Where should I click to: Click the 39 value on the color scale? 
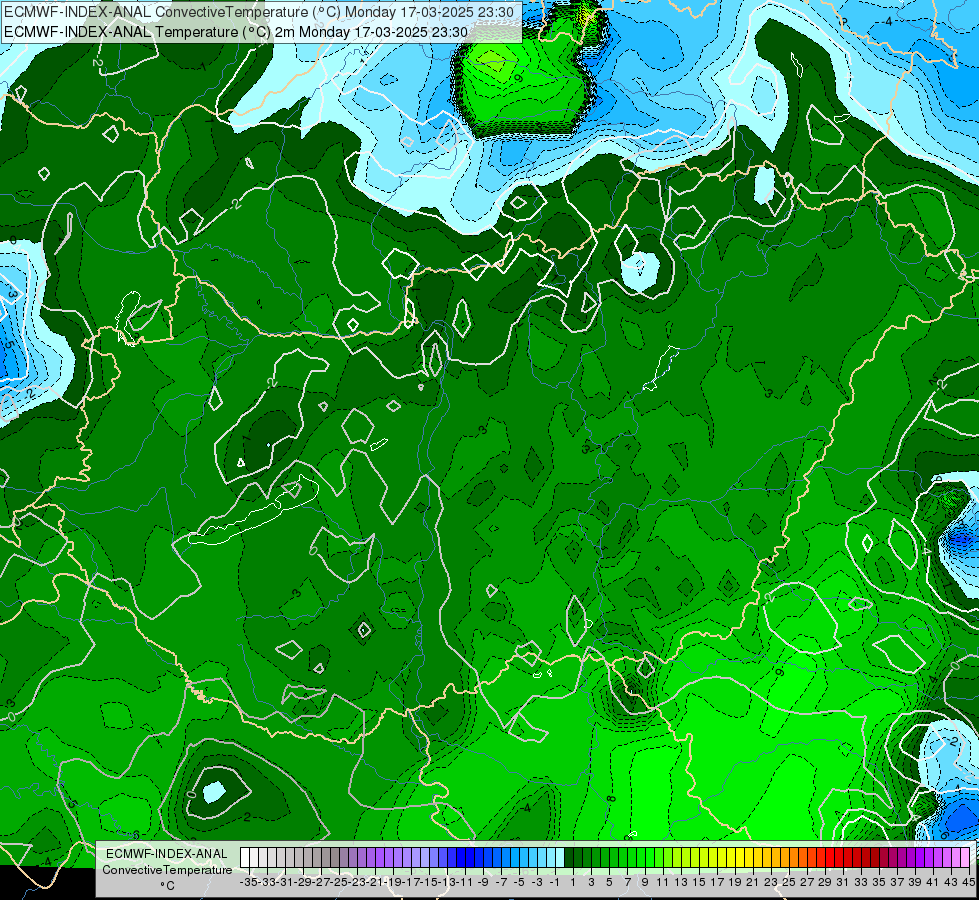pos(914,882)
